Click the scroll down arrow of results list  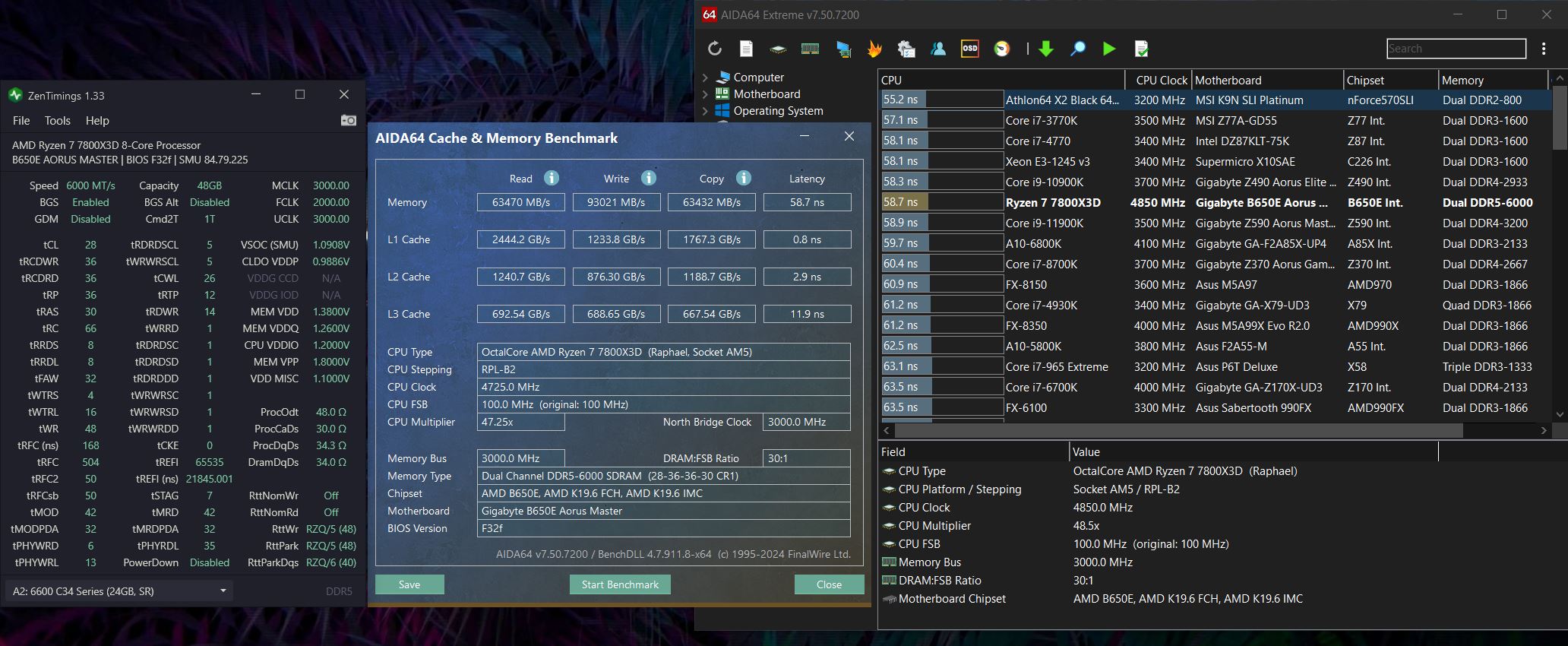click(x=1560, y=414)
